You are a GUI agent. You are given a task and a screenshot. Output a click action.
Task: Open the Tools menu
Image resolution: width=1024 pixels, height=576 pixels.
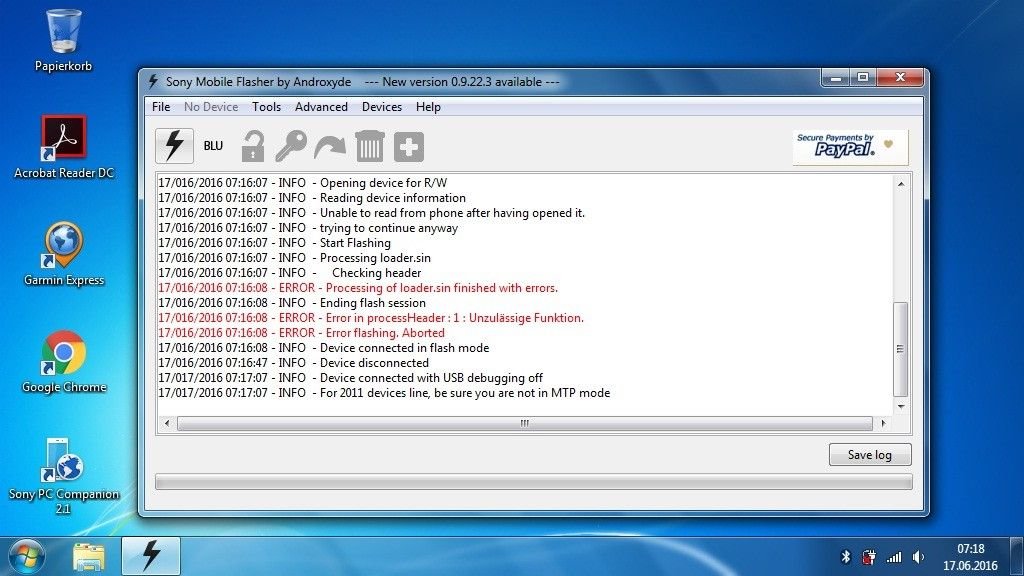[x=266, y=107]
